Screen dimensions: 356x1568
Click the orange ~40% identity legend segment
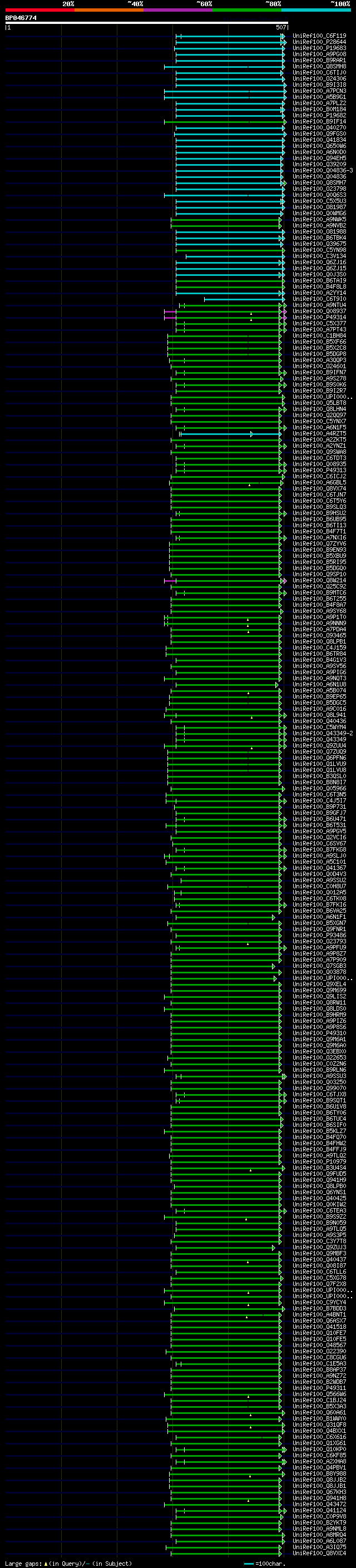click(109, 10)
